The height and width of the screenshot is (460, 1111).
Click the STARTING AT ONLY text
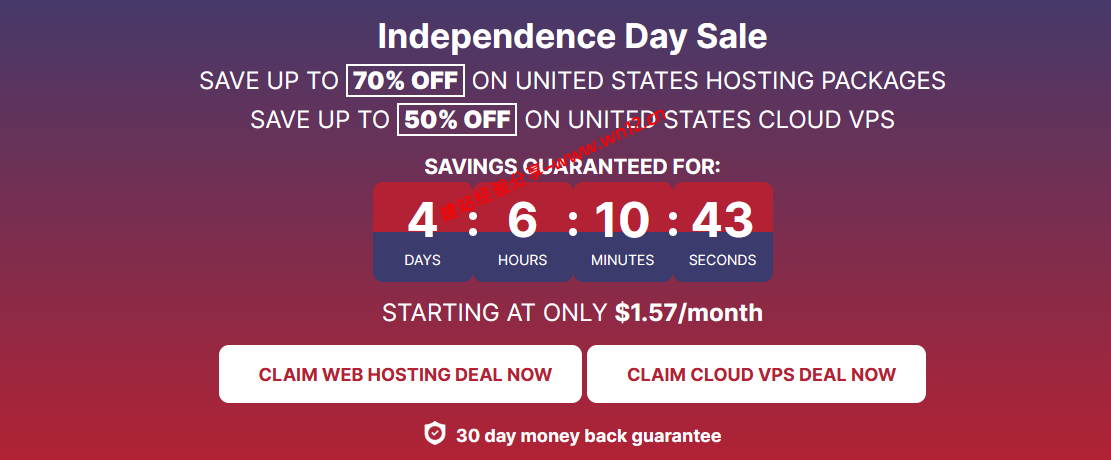pyautogui.click(x=495, y=313)
